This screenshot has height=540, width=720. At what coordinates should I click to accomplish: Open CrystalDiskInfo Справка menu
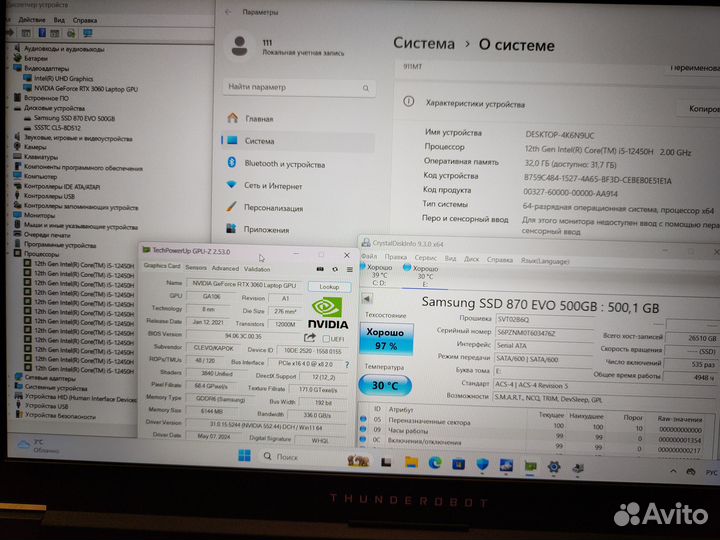500,260
